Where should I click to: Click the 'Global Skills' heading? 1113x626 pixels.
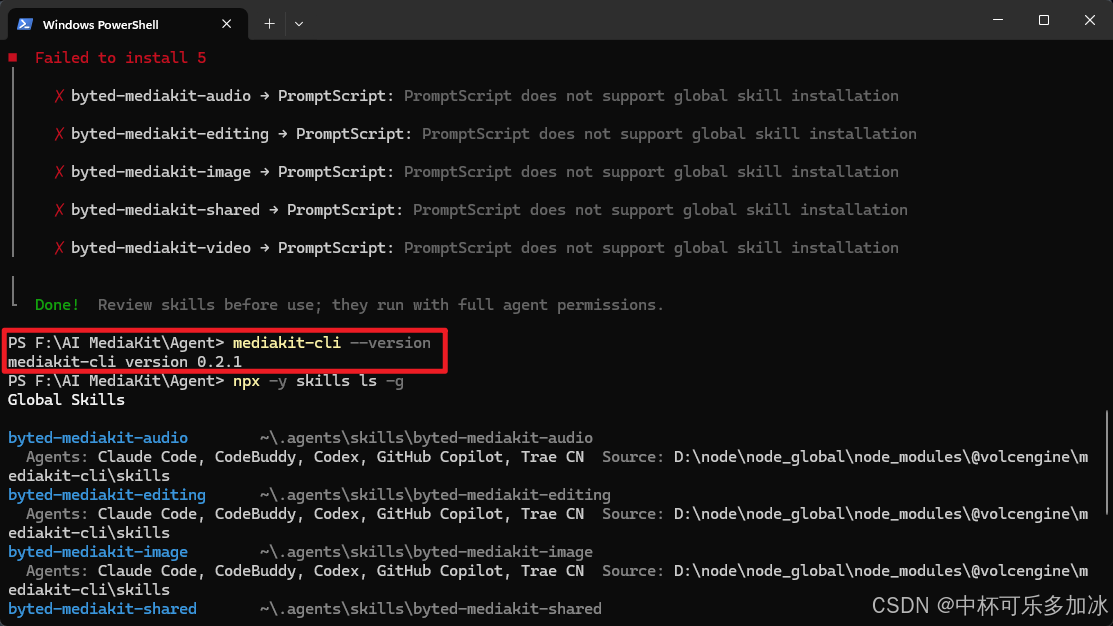(x=66, y=400)
